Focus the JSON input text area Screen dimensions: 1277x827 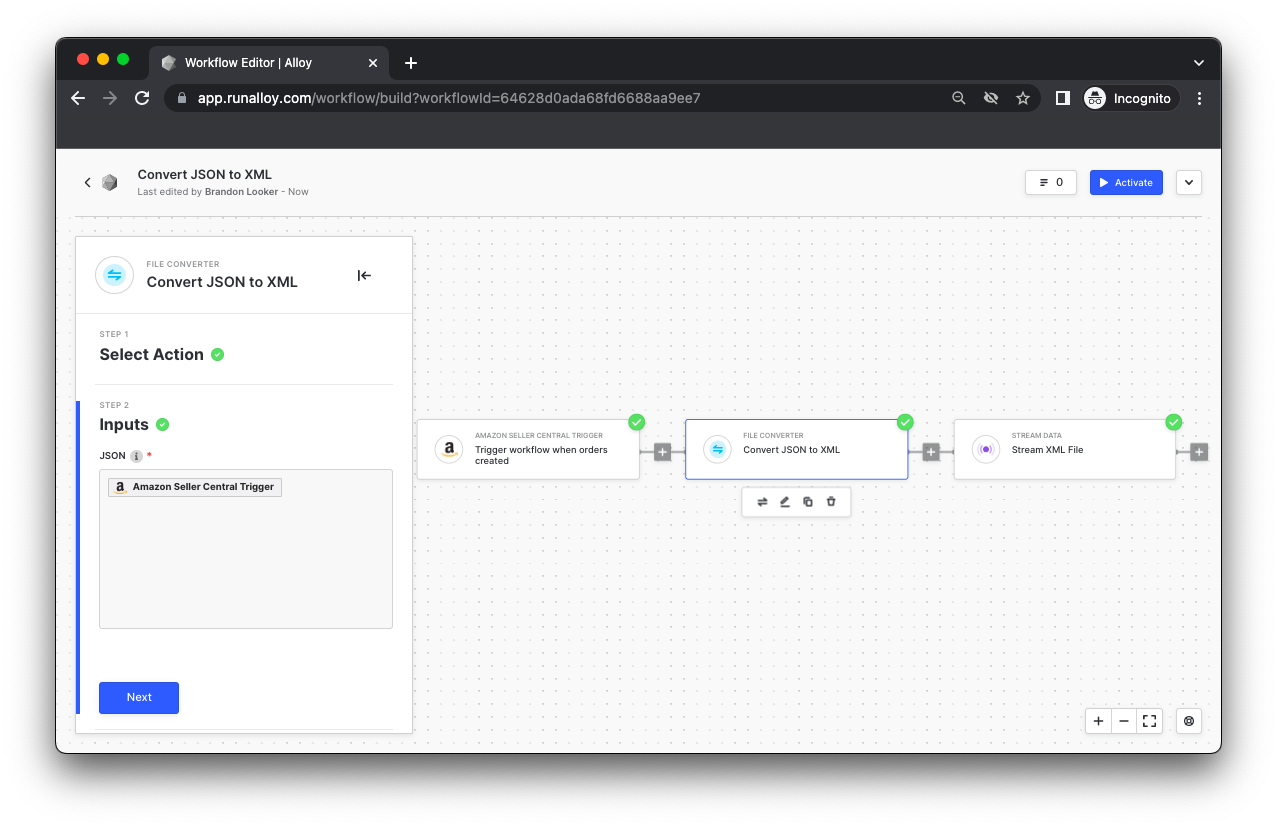(x=246, y=548)
